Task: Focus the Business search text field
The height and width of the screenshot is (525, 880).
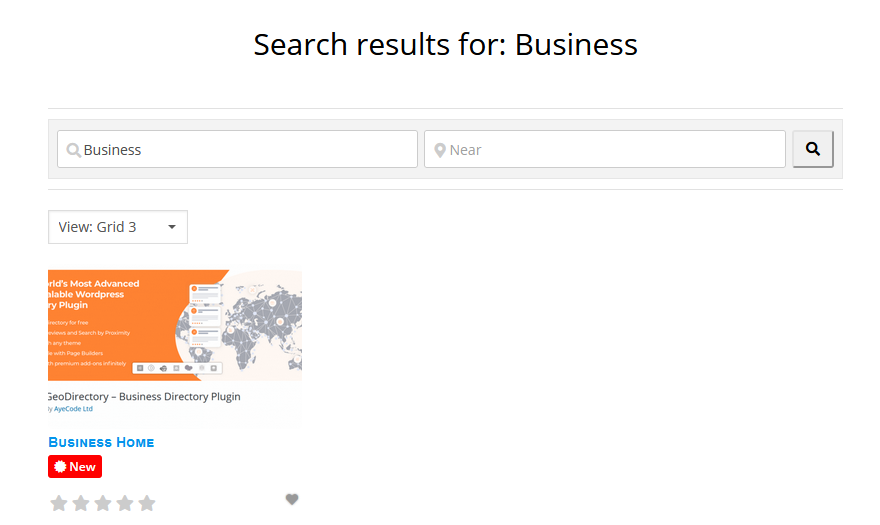Action: [x=245, y=150]
